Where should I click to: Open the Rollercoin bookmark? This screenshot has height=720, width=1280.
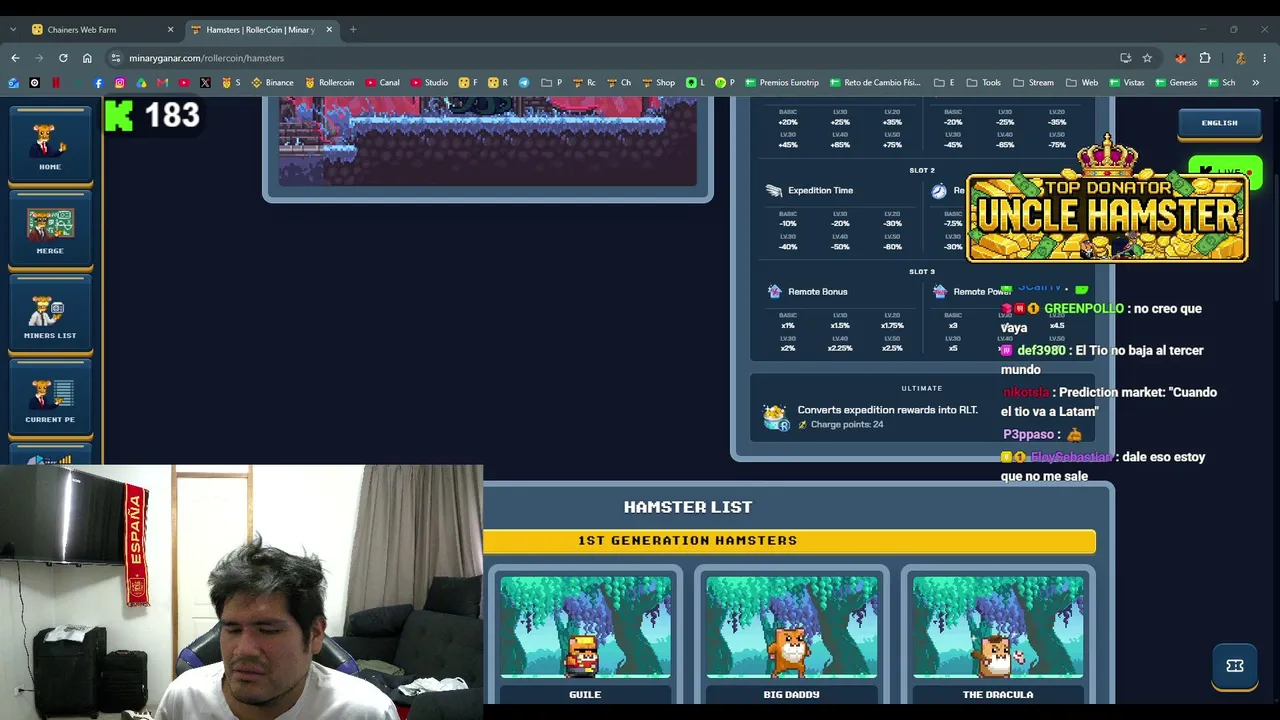pyautogui.click(x=330, y=82)
